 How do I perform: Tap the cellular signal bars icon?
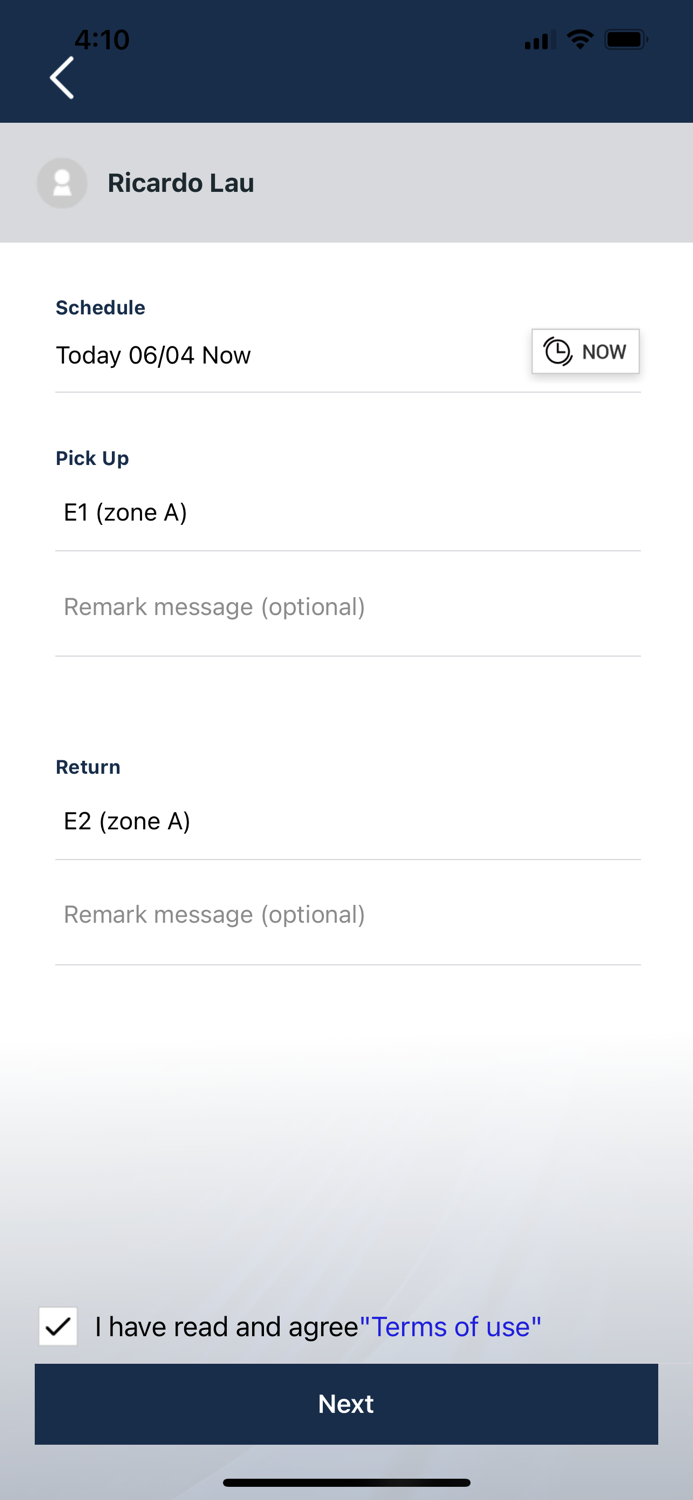click(538, 42)
